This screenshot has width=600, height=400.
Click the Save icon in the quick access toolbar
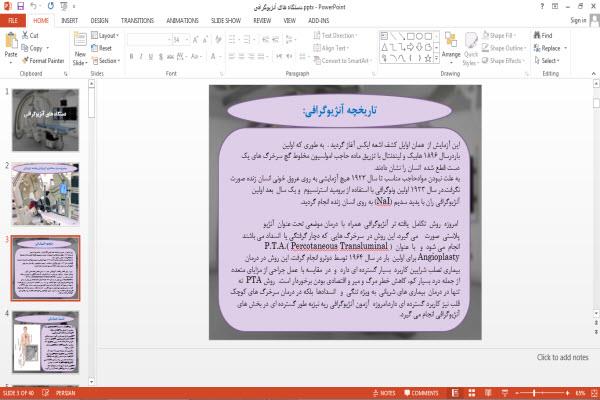21,7
